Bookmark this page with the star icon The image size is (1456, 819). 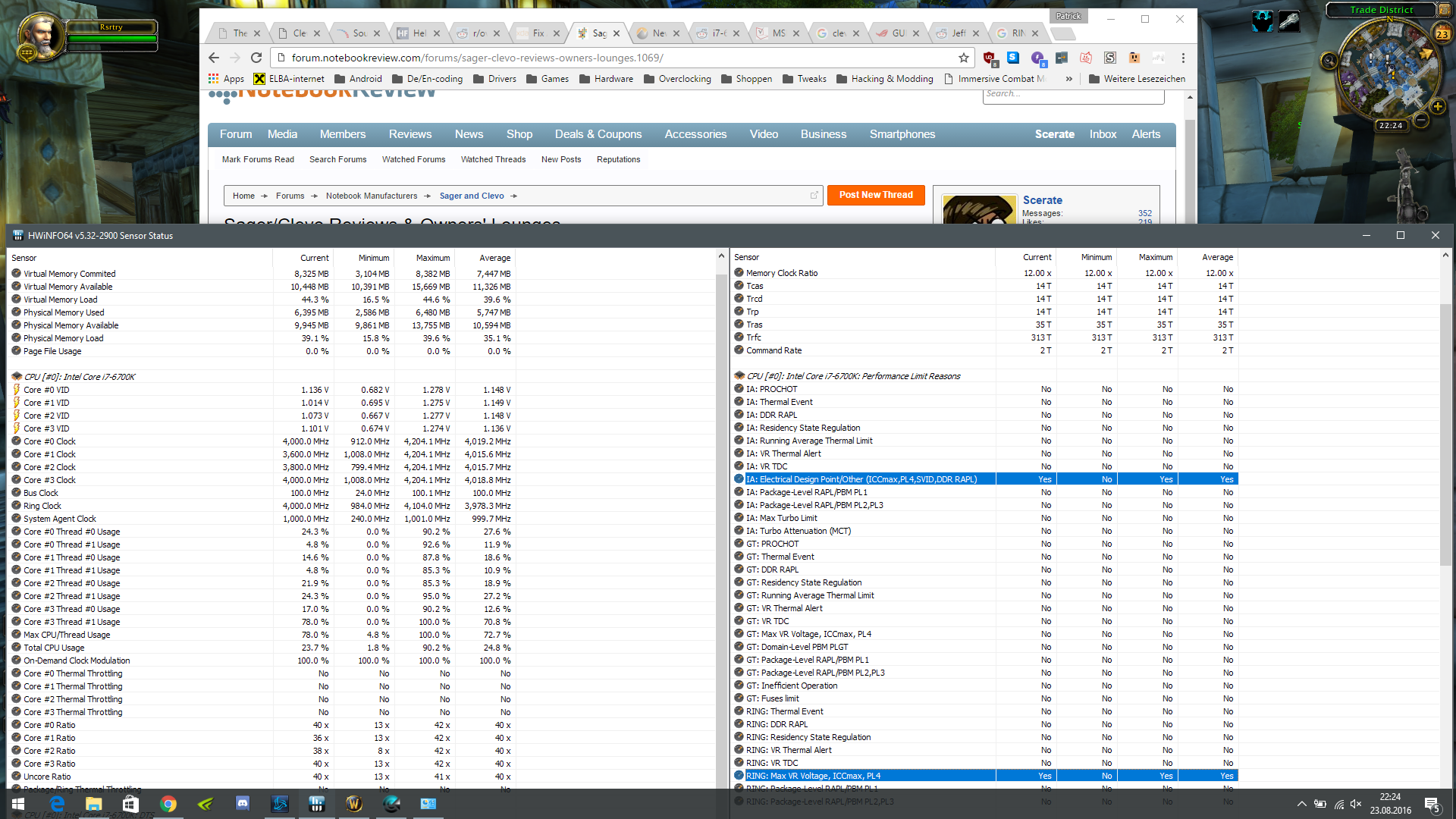pos(964,58)
